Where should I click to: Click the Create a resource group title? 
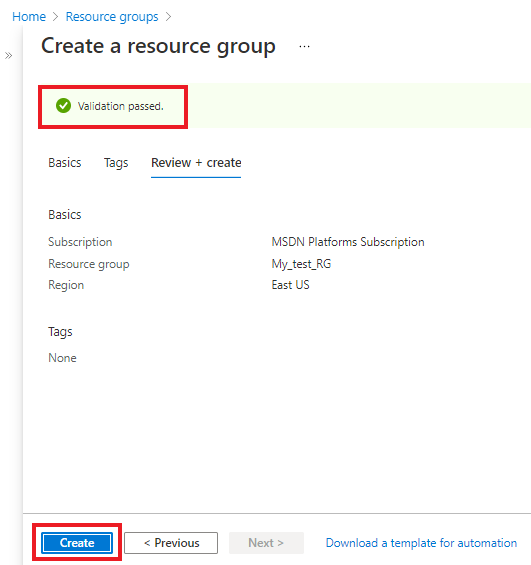(159, 47)
